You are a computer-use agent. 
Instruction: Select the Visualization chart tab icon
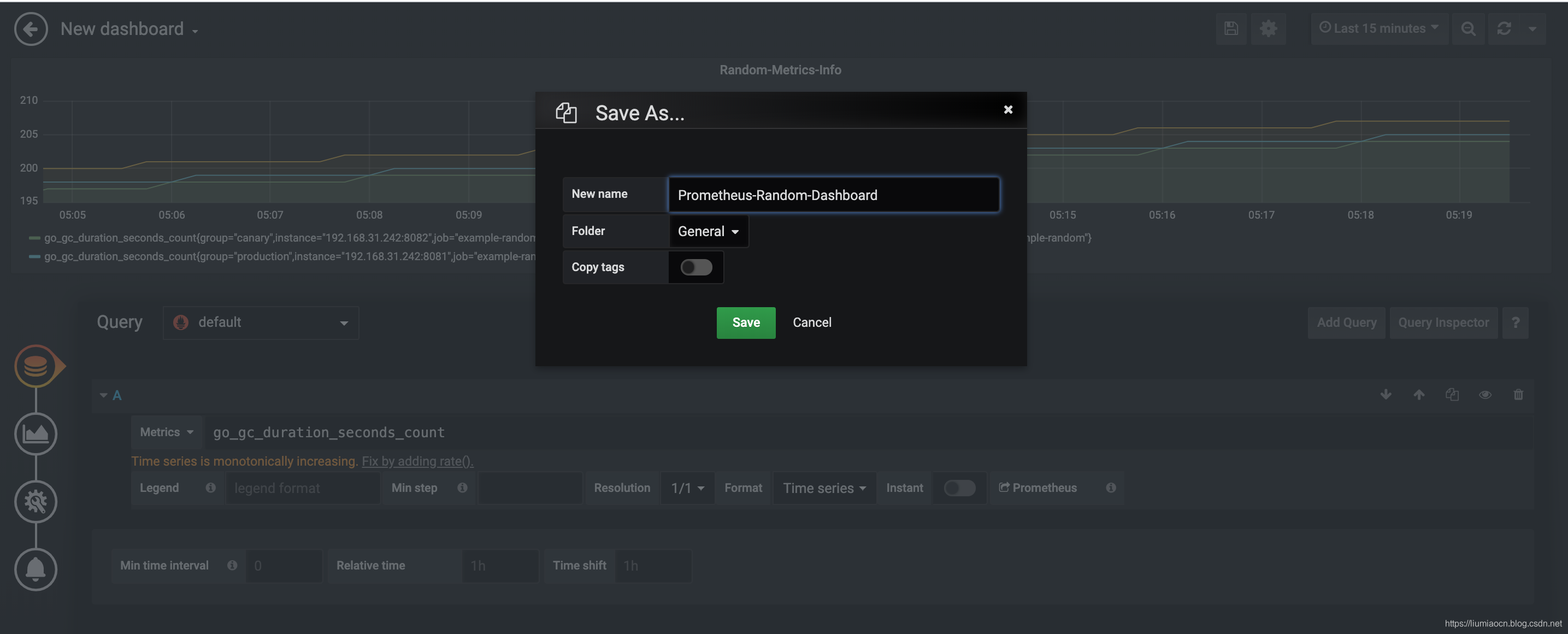(36, 433)
